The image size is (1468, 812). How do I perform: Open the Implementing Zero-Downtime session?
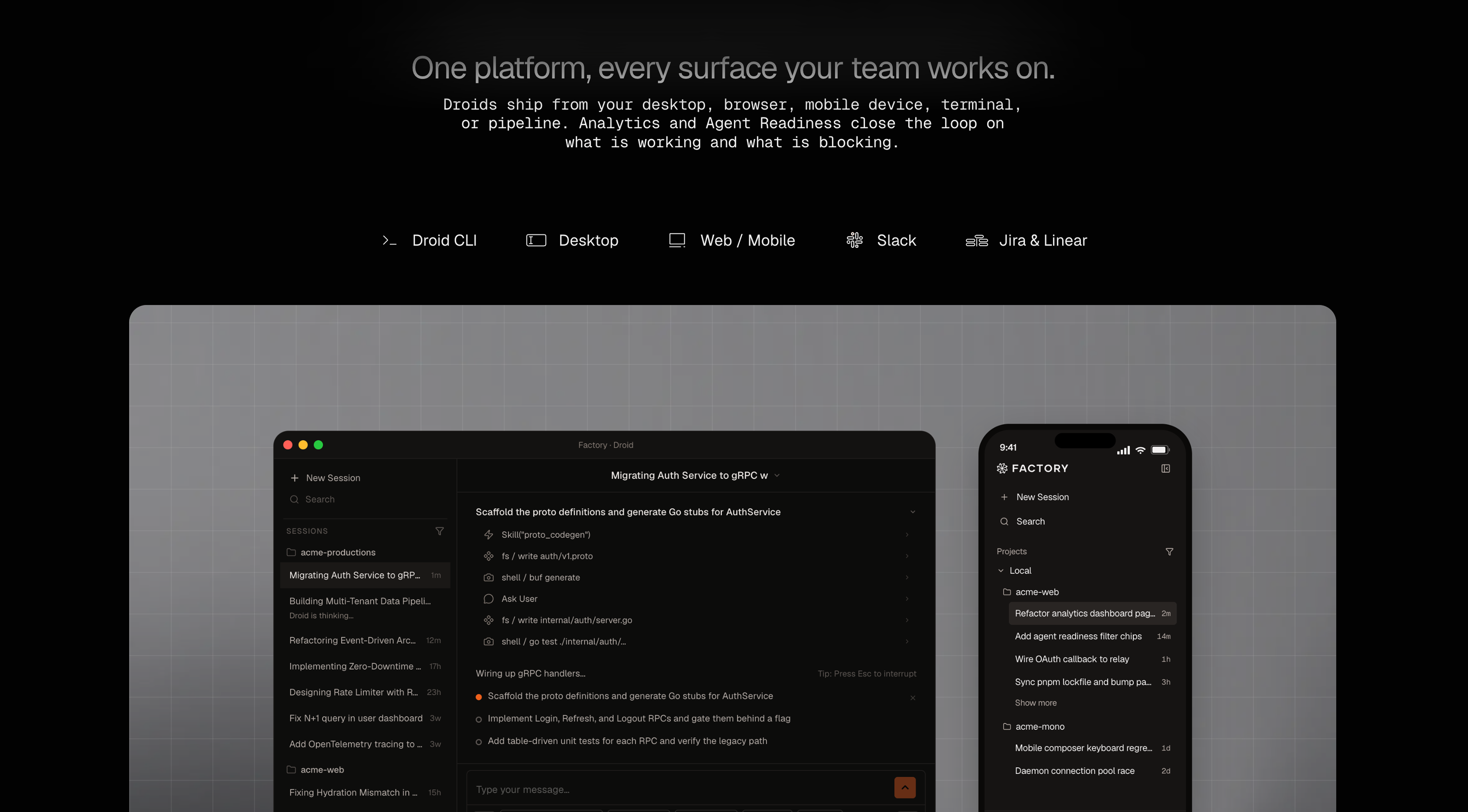click(x=365, y=666)
